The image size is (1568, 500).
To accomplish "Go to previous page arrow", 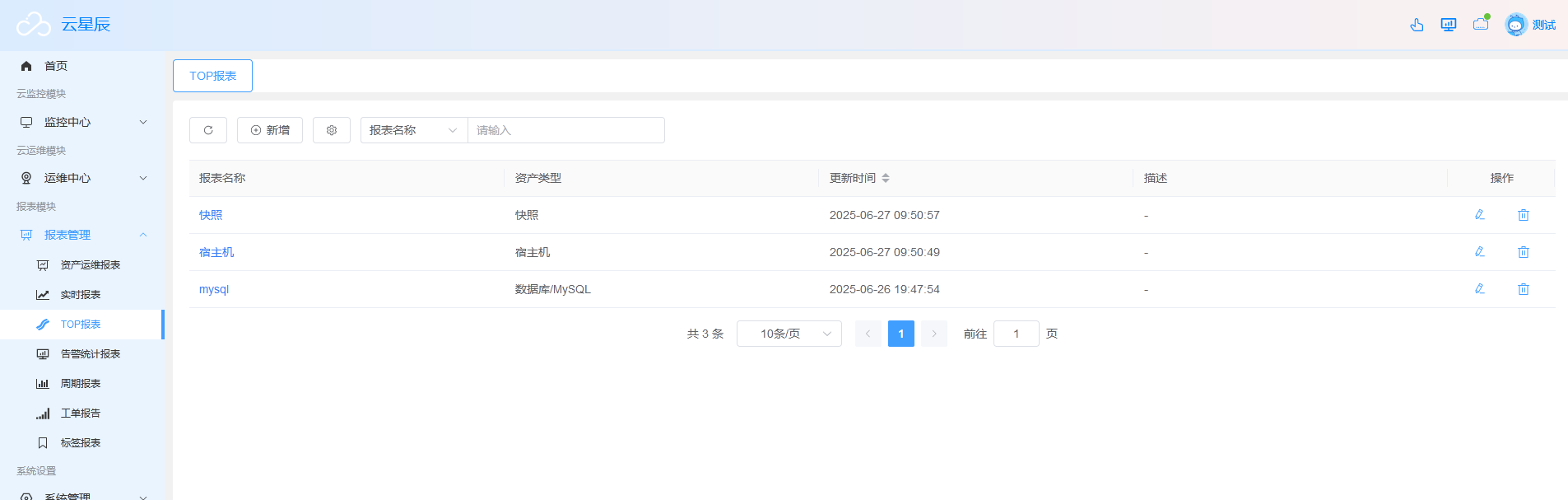I will 868,334.
